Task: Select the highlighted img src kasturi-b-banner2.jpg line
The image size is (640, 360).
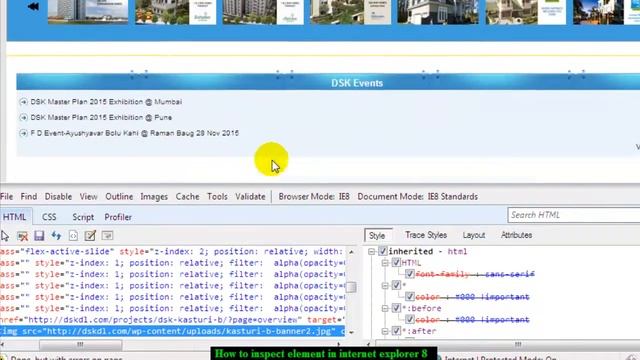Action: pyautogui.click(x=173, y=331)
